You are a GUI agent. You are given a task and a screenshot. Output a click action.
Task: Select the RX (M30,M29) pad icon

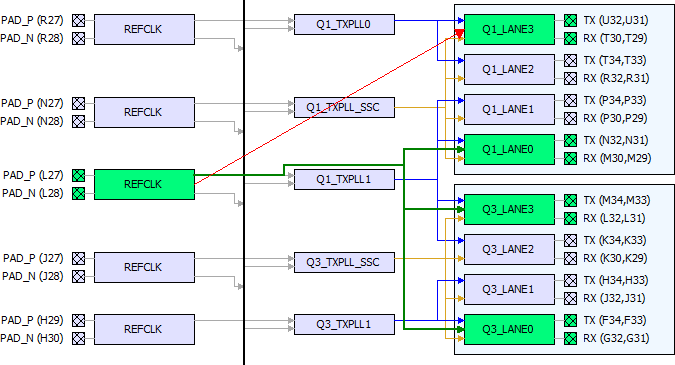570,158
